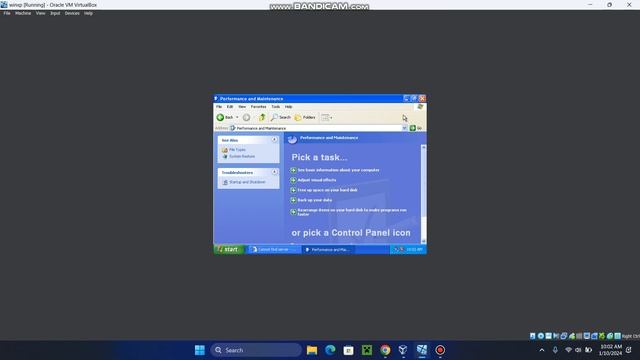
Task: Collapse the Troubleshooters panel chevron
Action: [x=274, y=172]
